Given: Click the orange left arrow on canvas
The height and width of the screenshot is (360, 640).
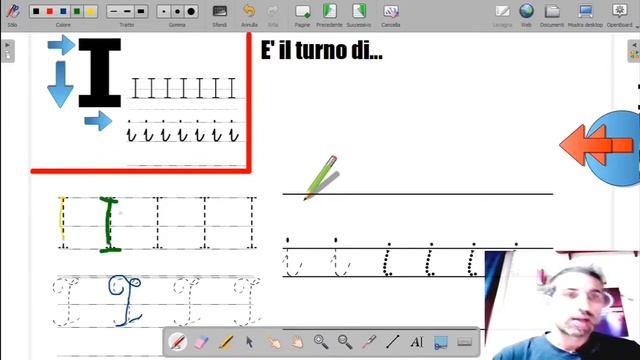Looking at the screenshot, I should [x=596, y=145].
